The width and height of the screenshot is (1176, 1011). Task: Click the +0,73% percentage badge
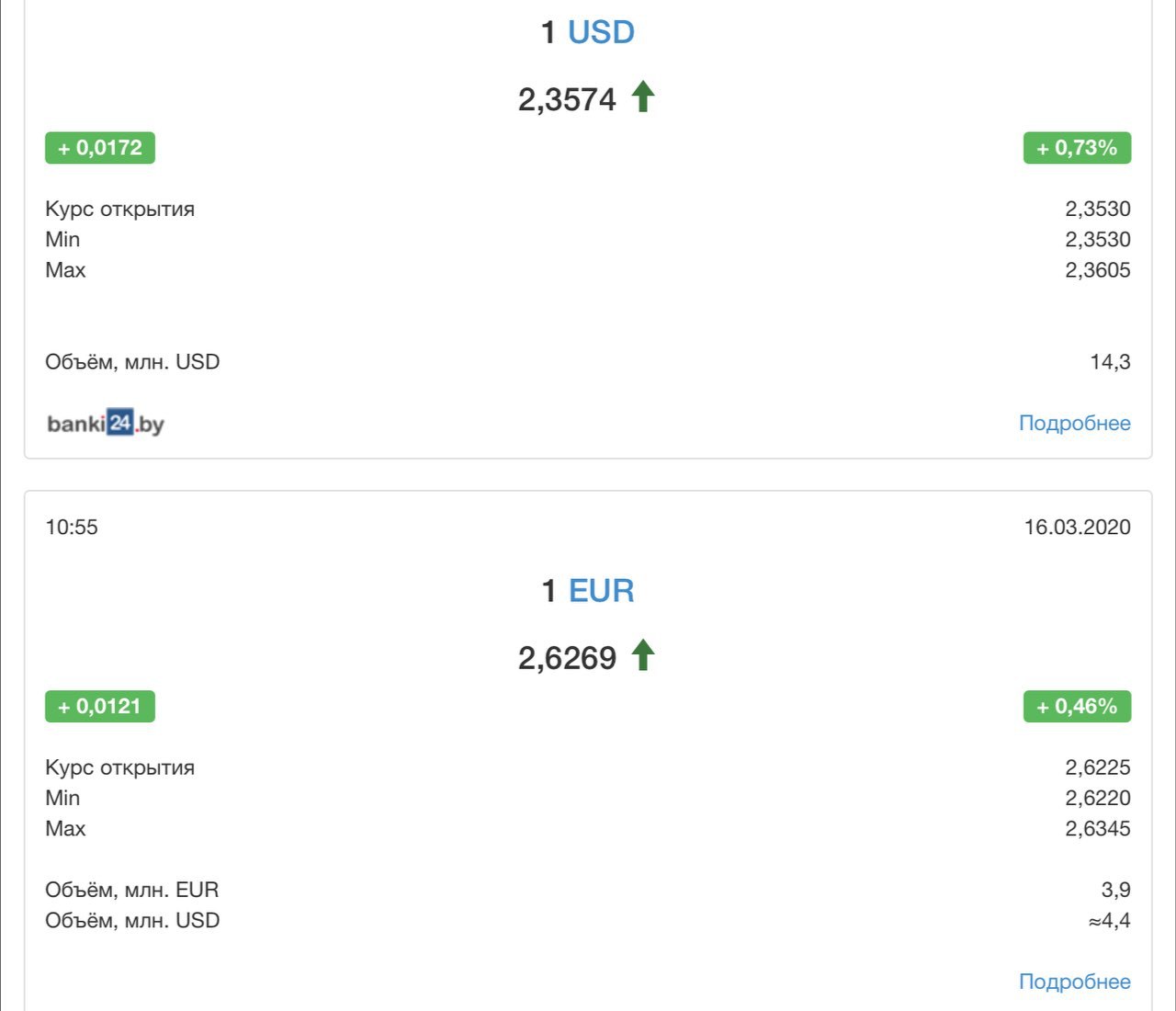[1077, 148]
